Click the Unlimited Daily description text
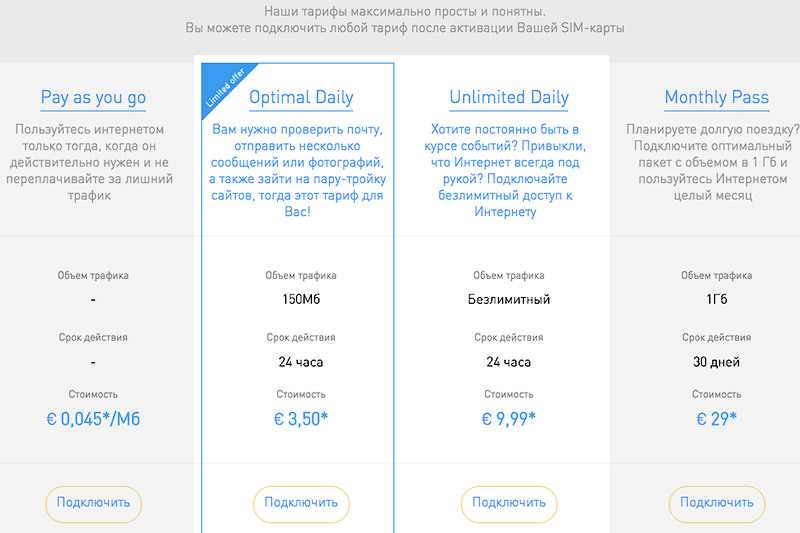The image size is (800, 533). pos(505,170)
